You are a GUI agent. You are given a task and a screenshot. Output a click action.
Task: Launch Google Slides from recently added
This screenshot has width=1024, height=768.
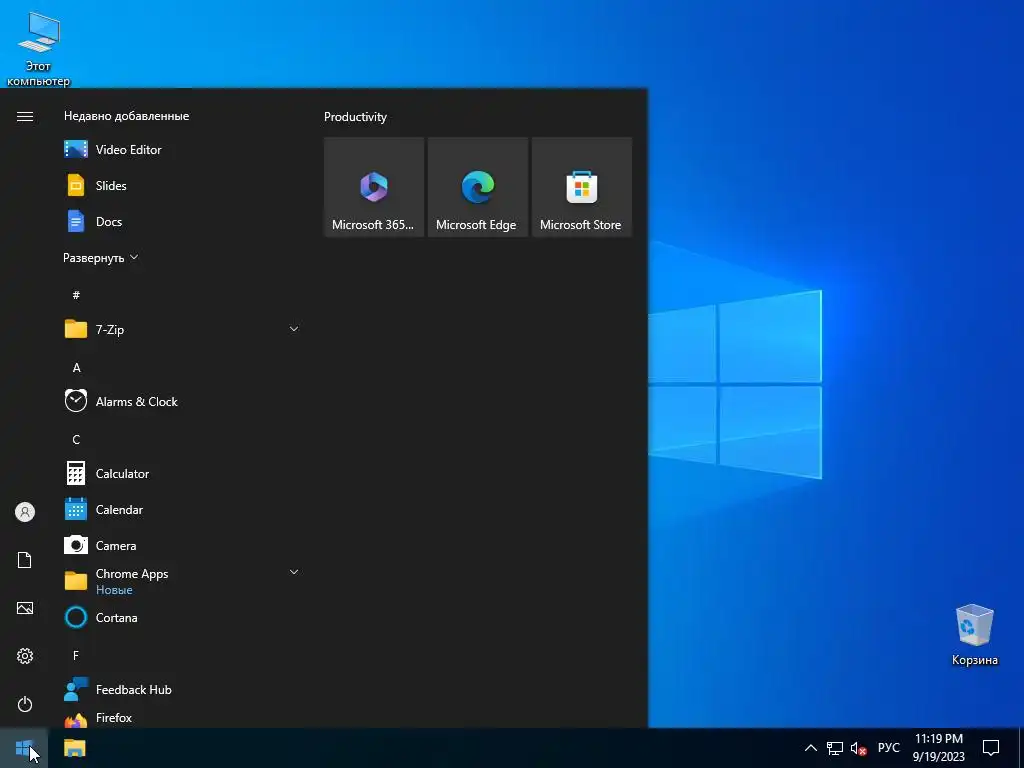click(x=111, y=185)
